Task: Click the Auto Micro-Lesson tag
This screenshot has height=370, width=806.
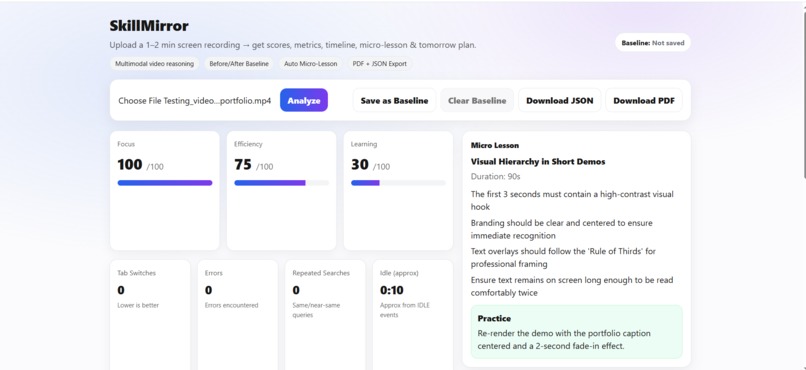Action: (x=310, y=64)
